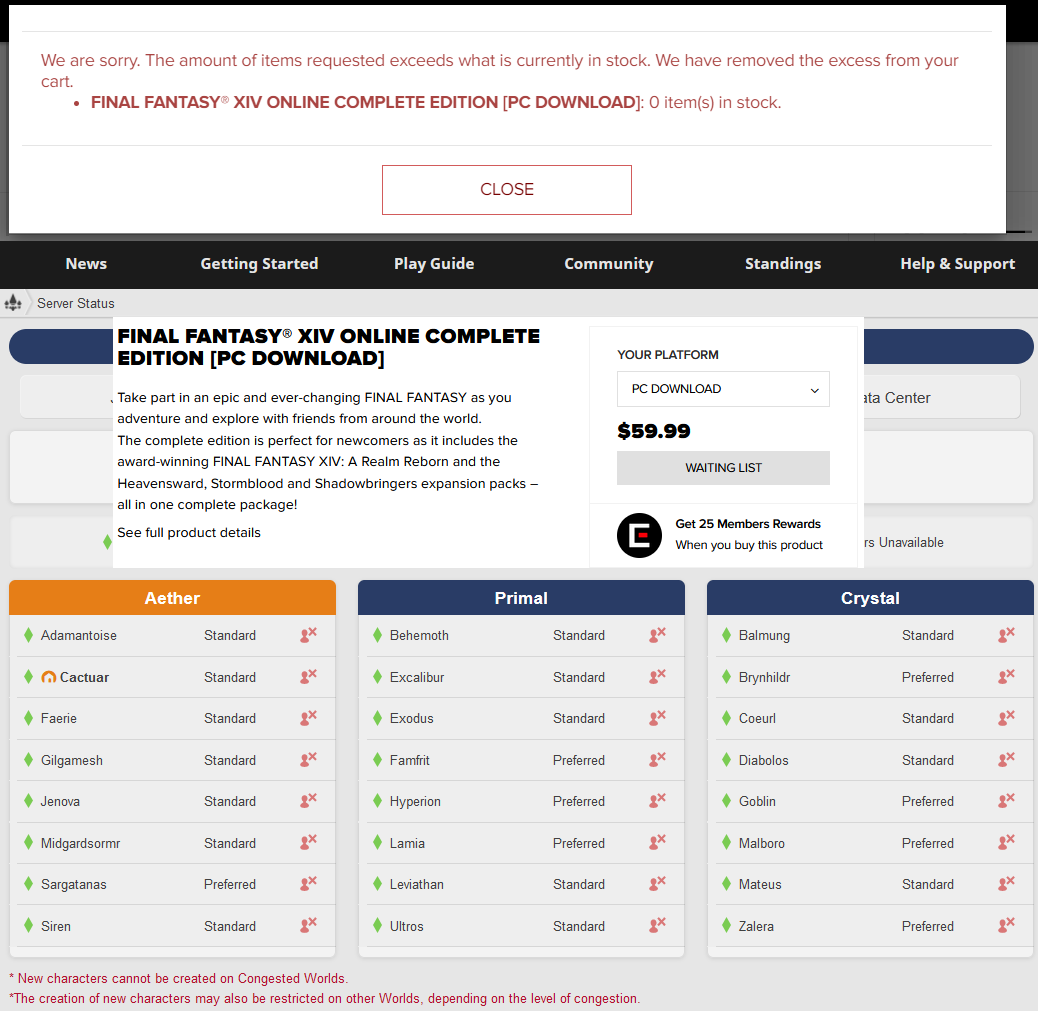
Task: Click Midgardsormr character creation unavailable icon
Action: [308, 842]
